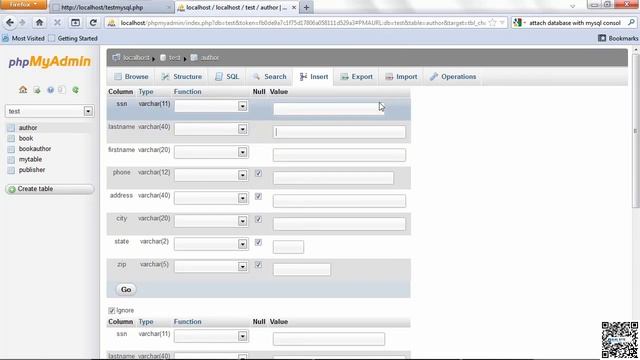
Task: Click the green reload navigation icon in sidebar
Action: [x=76, y=90]
